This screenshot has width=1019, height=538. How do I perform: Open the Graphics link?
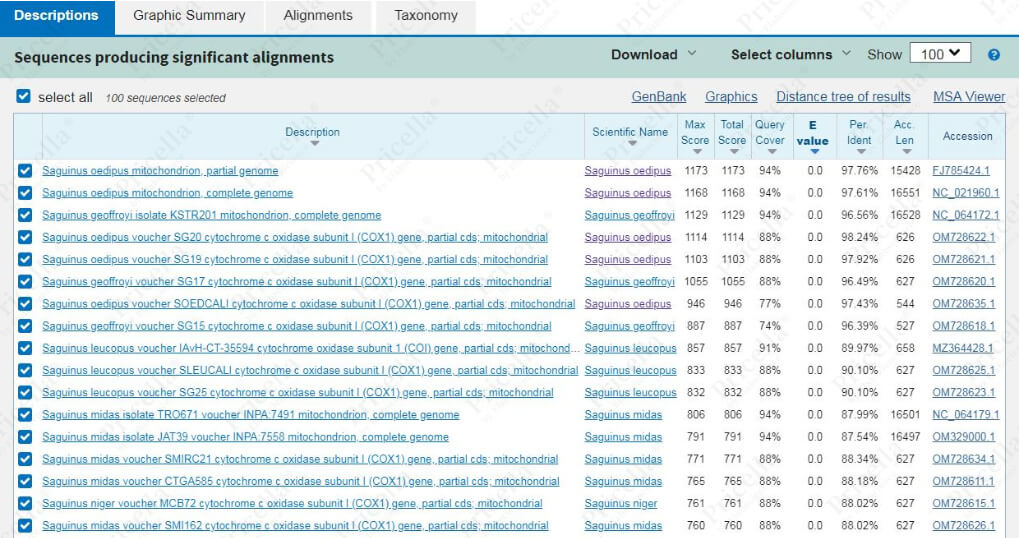(x=731, y=97)
